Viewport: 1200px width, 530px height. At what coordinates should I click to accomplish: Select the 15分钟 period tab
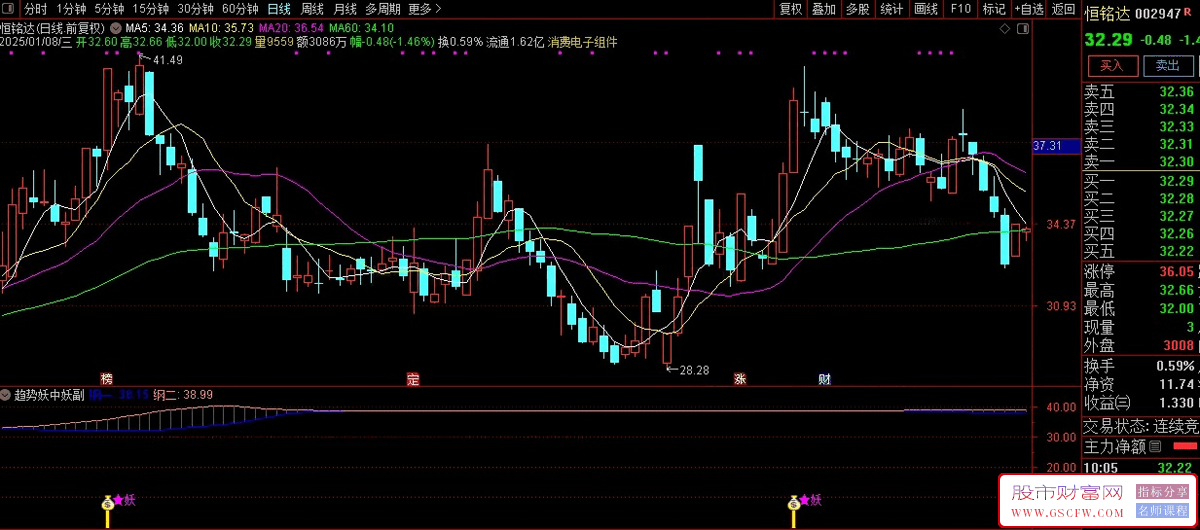(x=151, y=9)
